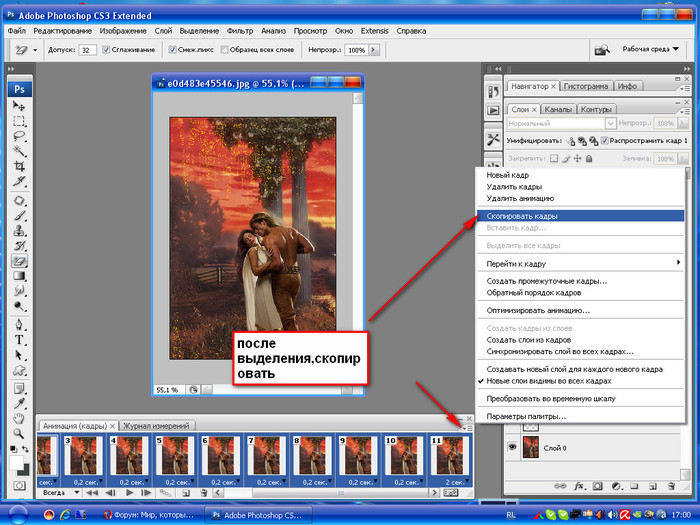The width and height of the screenshot is (700, 525).
Task: Click the Допуск tolerance input field
Action: [x=88, y=50]
